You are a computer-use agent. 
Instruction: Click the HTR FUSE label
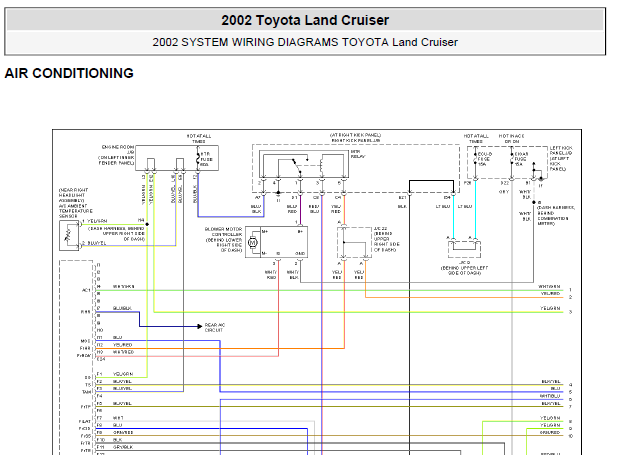tap(206, 159)
